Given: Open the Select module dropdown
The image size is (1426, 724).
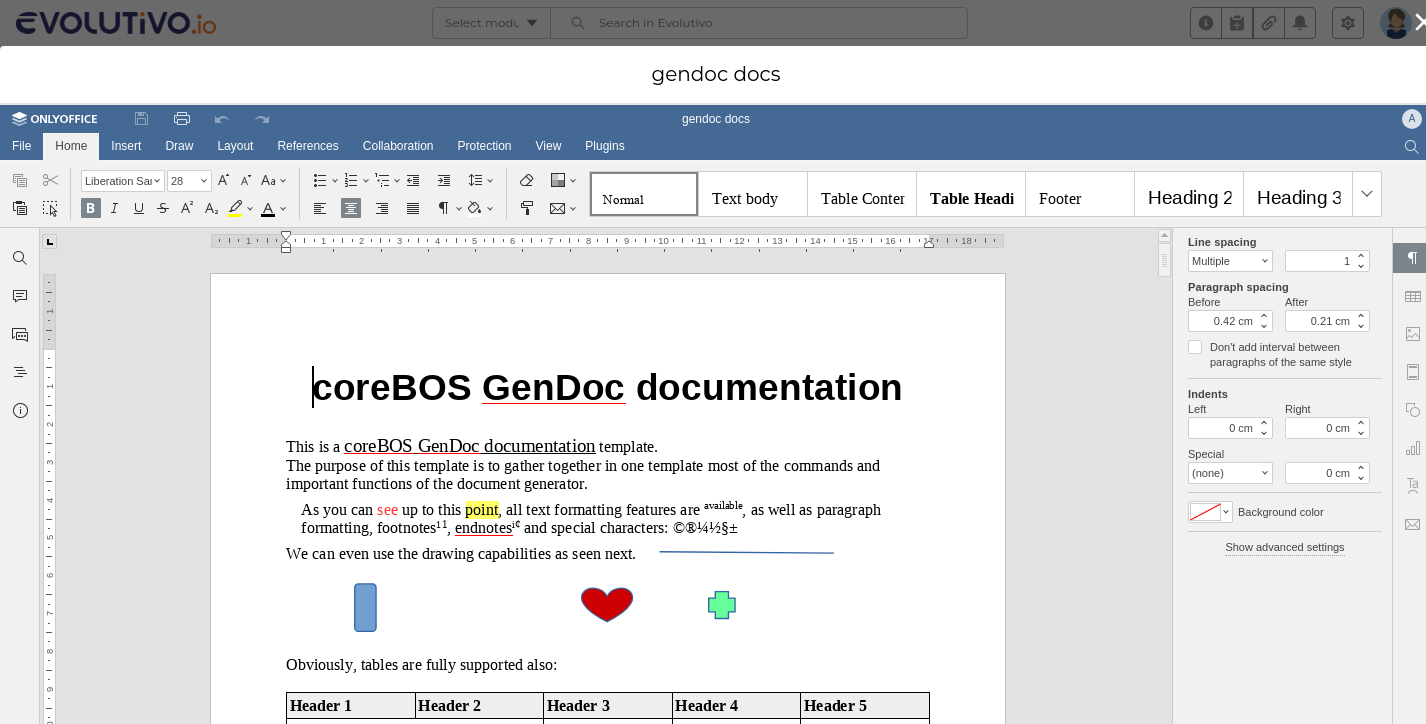Looking at the screenshot, I should [x=491, y=23].
